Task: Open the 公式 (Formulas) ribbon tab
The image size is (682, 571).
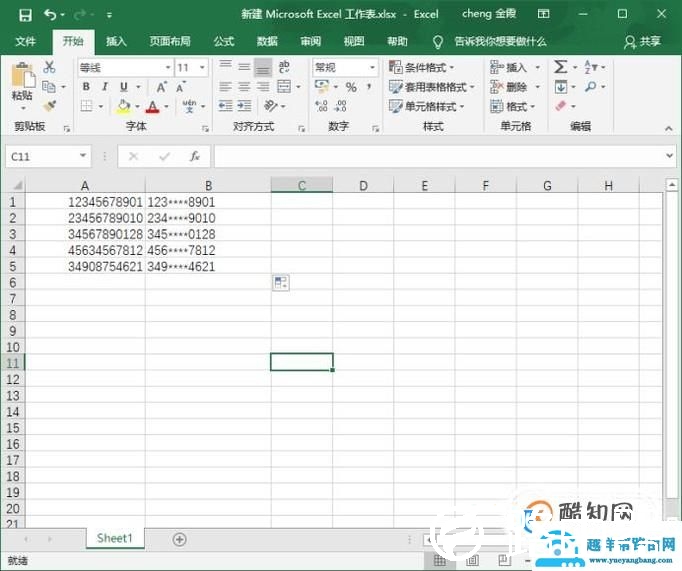Action: click(224, 42)
